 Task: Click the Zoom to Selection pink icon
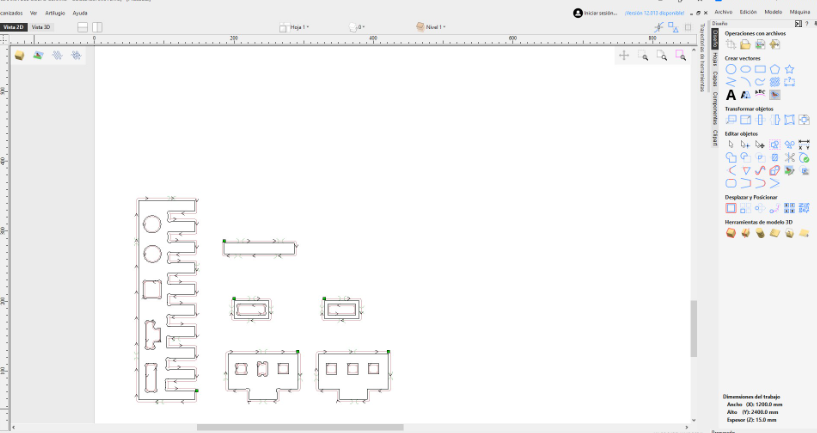(680, 56)
